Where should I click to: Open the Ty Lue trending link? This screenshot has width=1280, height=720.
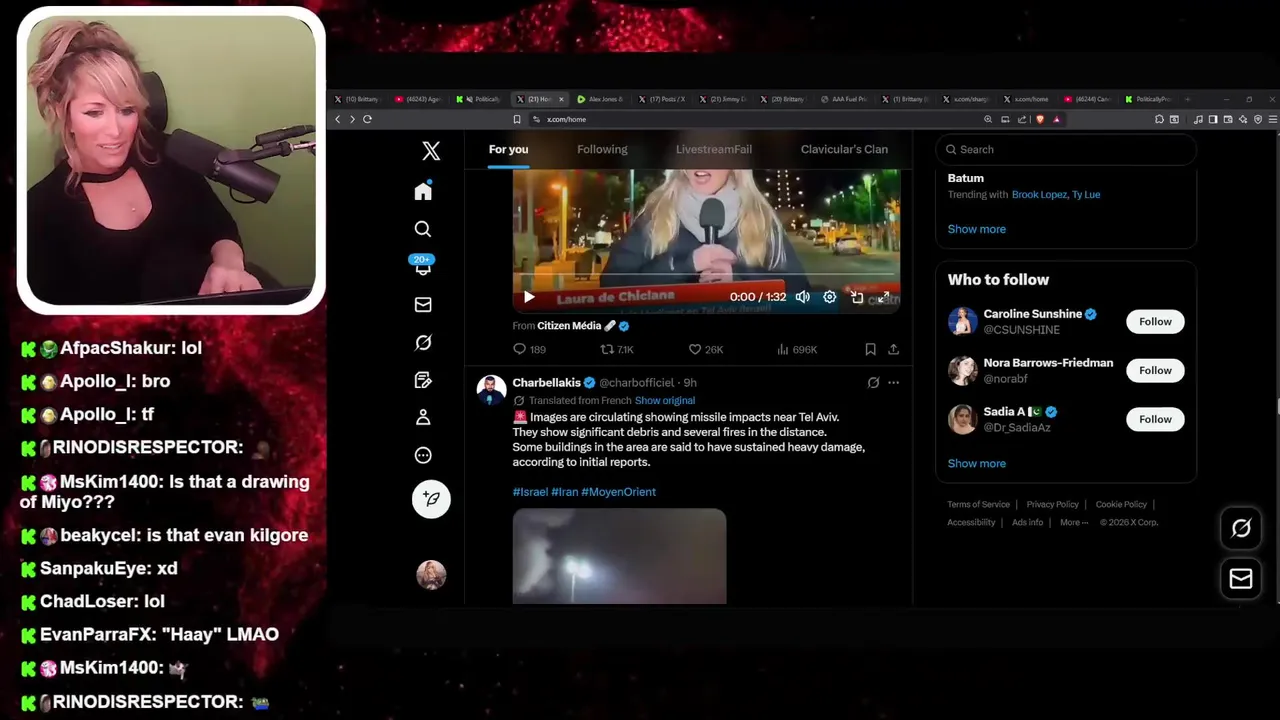point(1086,195)
